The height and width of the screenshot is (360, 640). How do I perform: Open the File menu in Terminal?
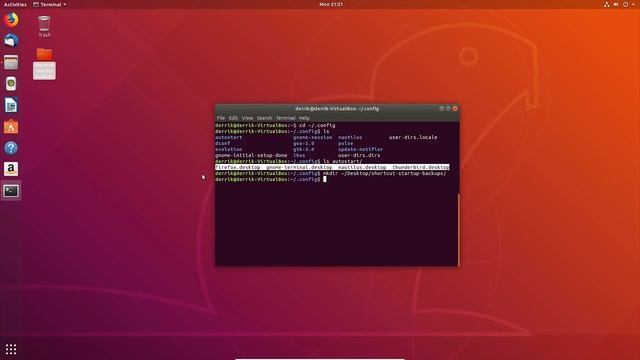221,118
